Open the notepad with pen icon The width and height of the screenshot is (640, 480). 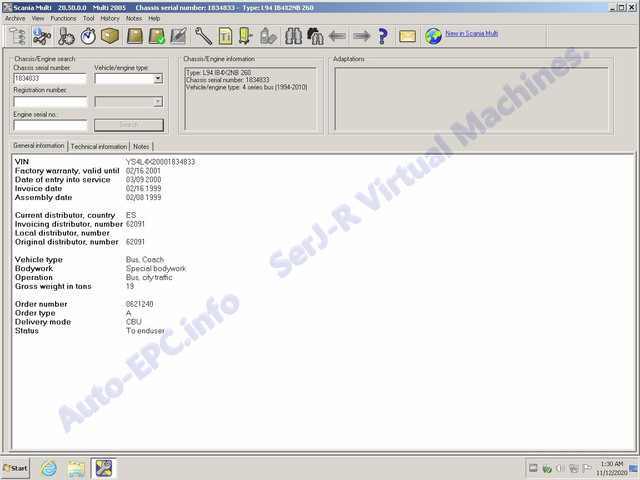pos(179,36)
